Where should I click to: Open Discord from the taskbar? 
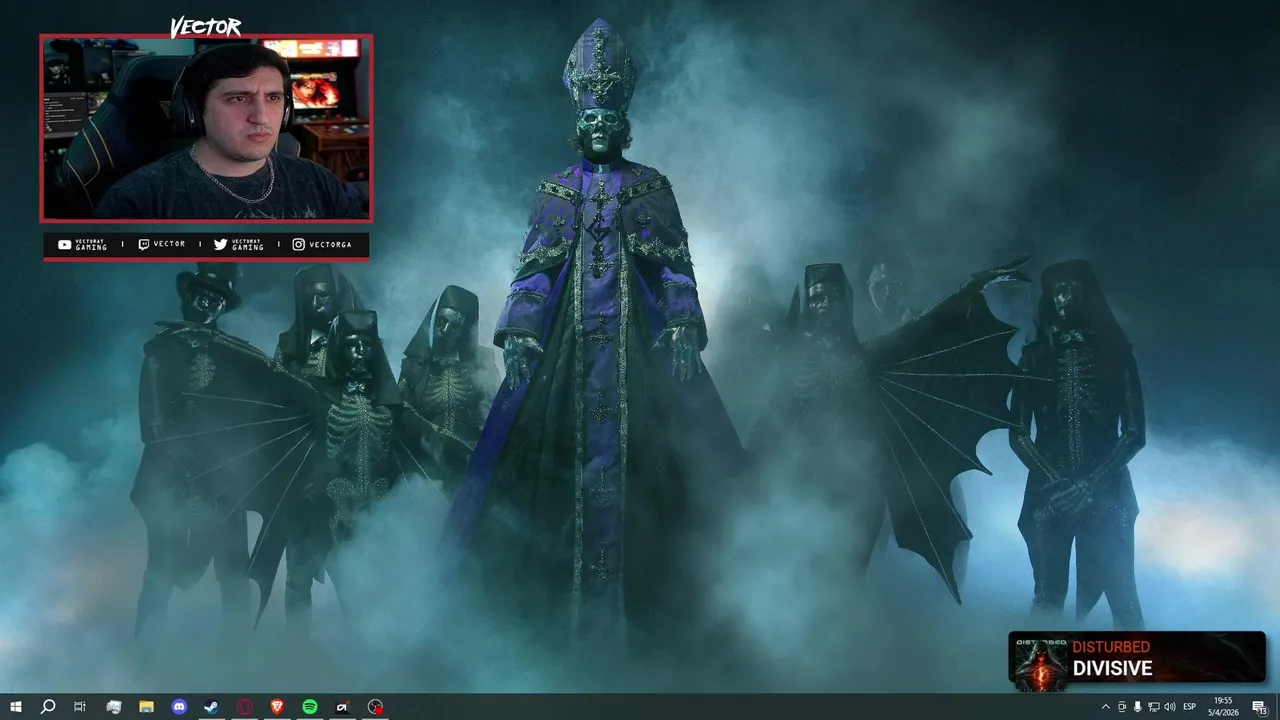pyautogui.click(x=179, y=707)
